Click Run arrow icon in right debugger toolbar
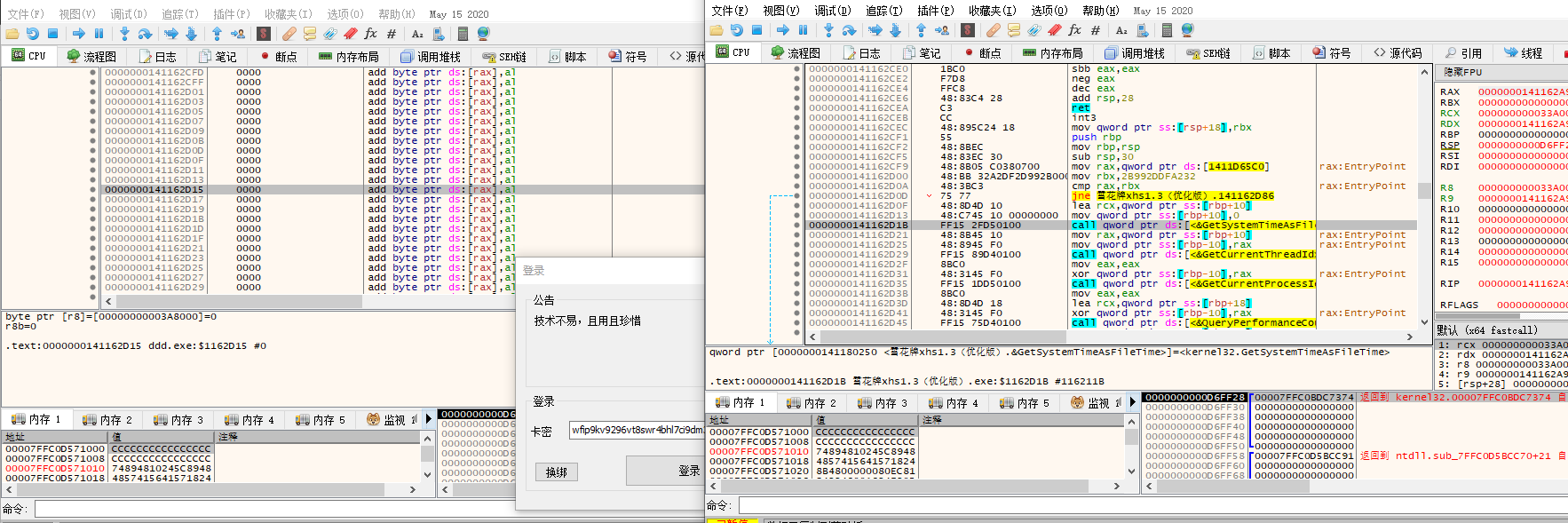Viewport: 1568px width, 523px height. coord(783,30)
